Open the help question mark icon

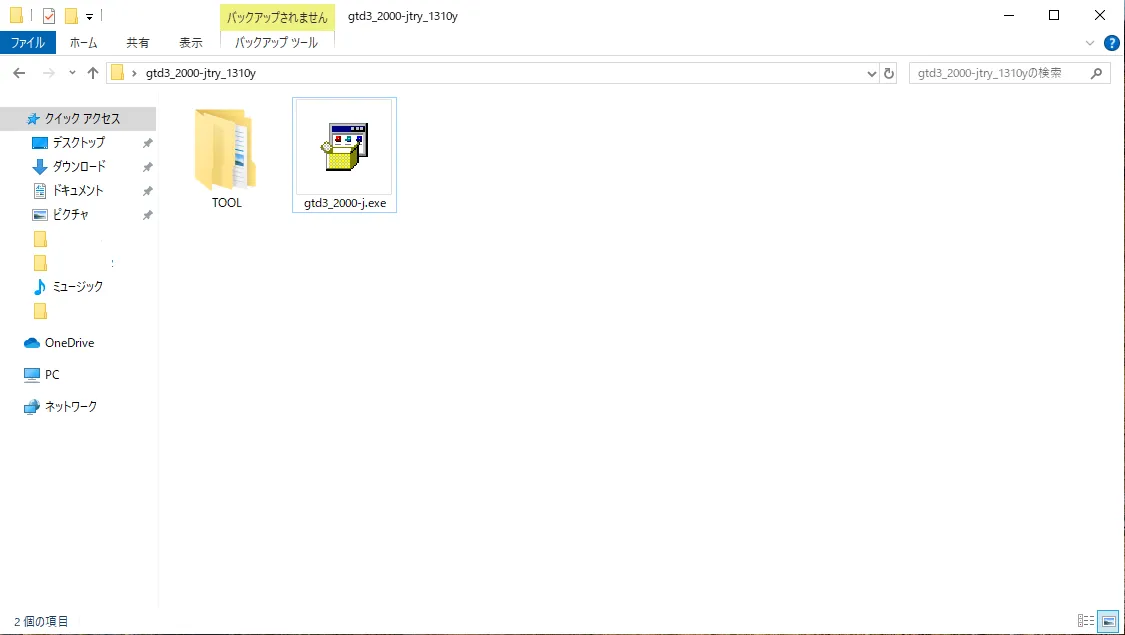tap(1111, 43)
